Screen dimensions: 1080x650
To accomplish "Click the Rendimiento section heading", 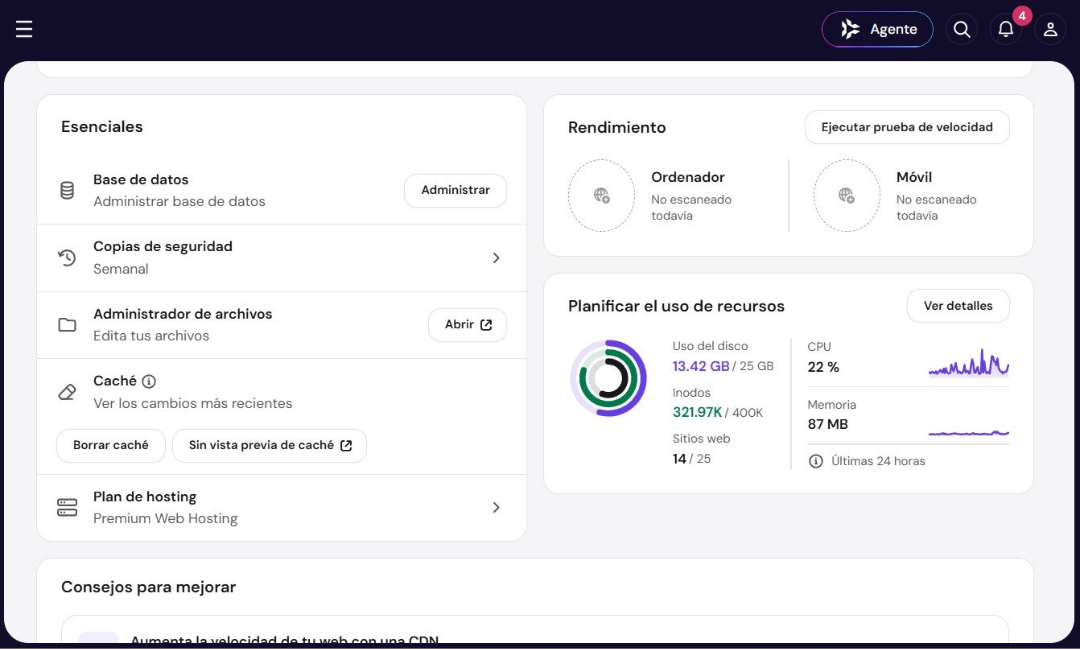I will 617,127.
